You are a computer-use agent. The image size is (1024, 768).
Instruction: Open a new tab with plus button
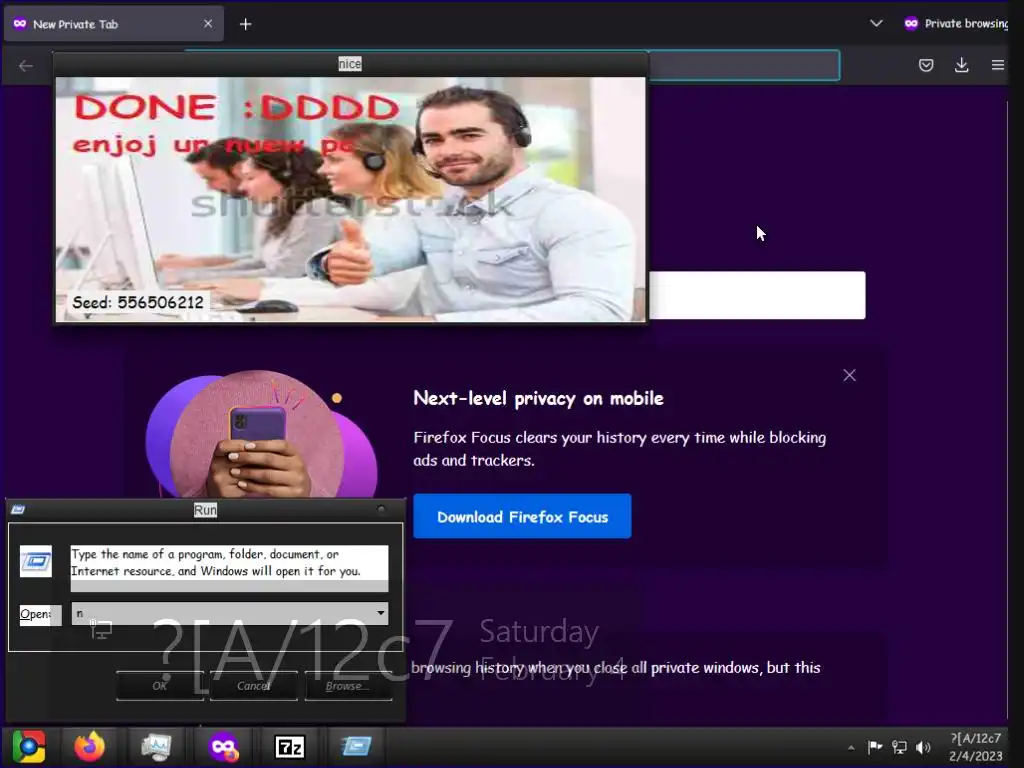point(246,24)
